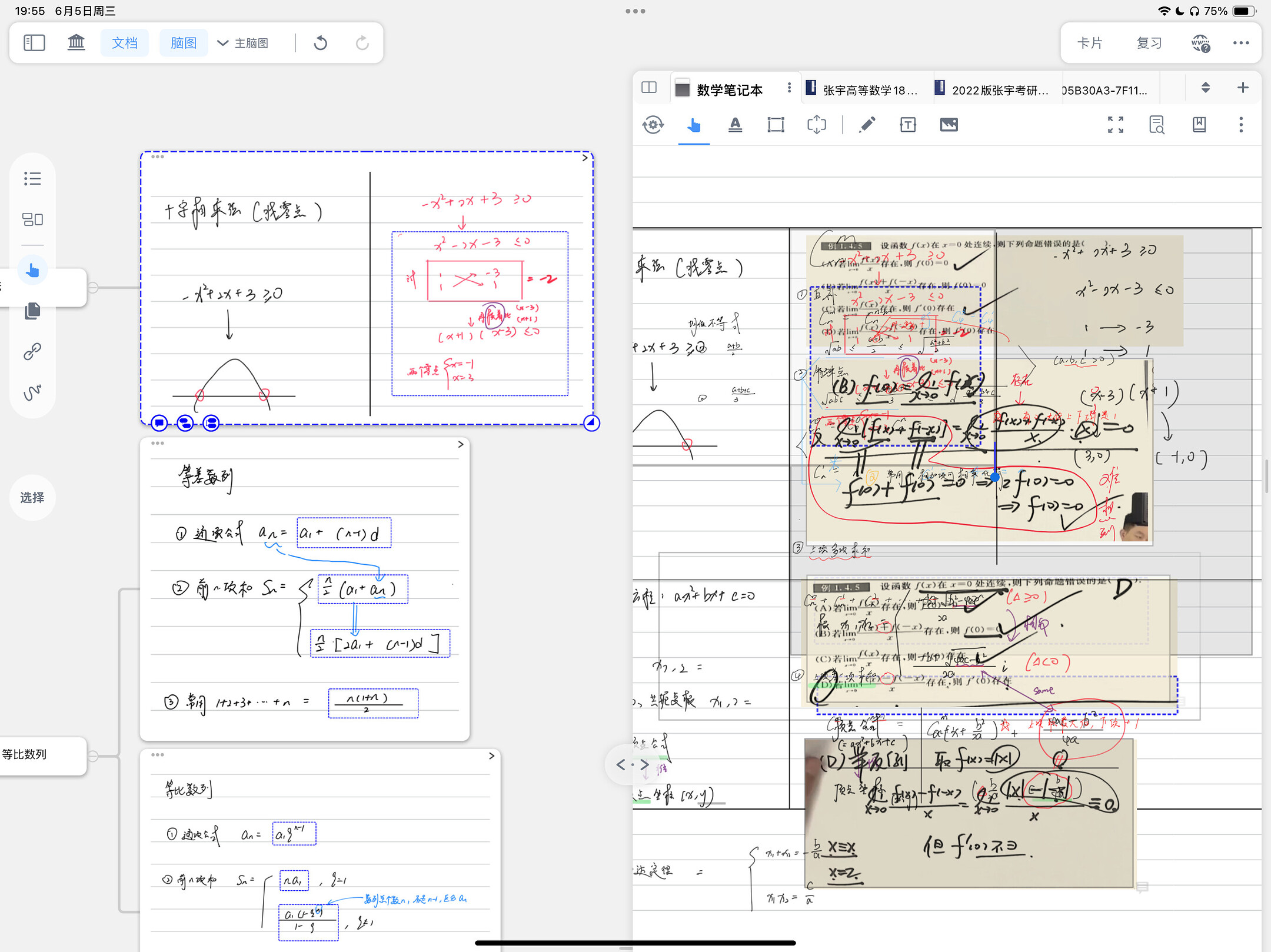
Task: Select the image insertion tool
Action: (949, 125)
